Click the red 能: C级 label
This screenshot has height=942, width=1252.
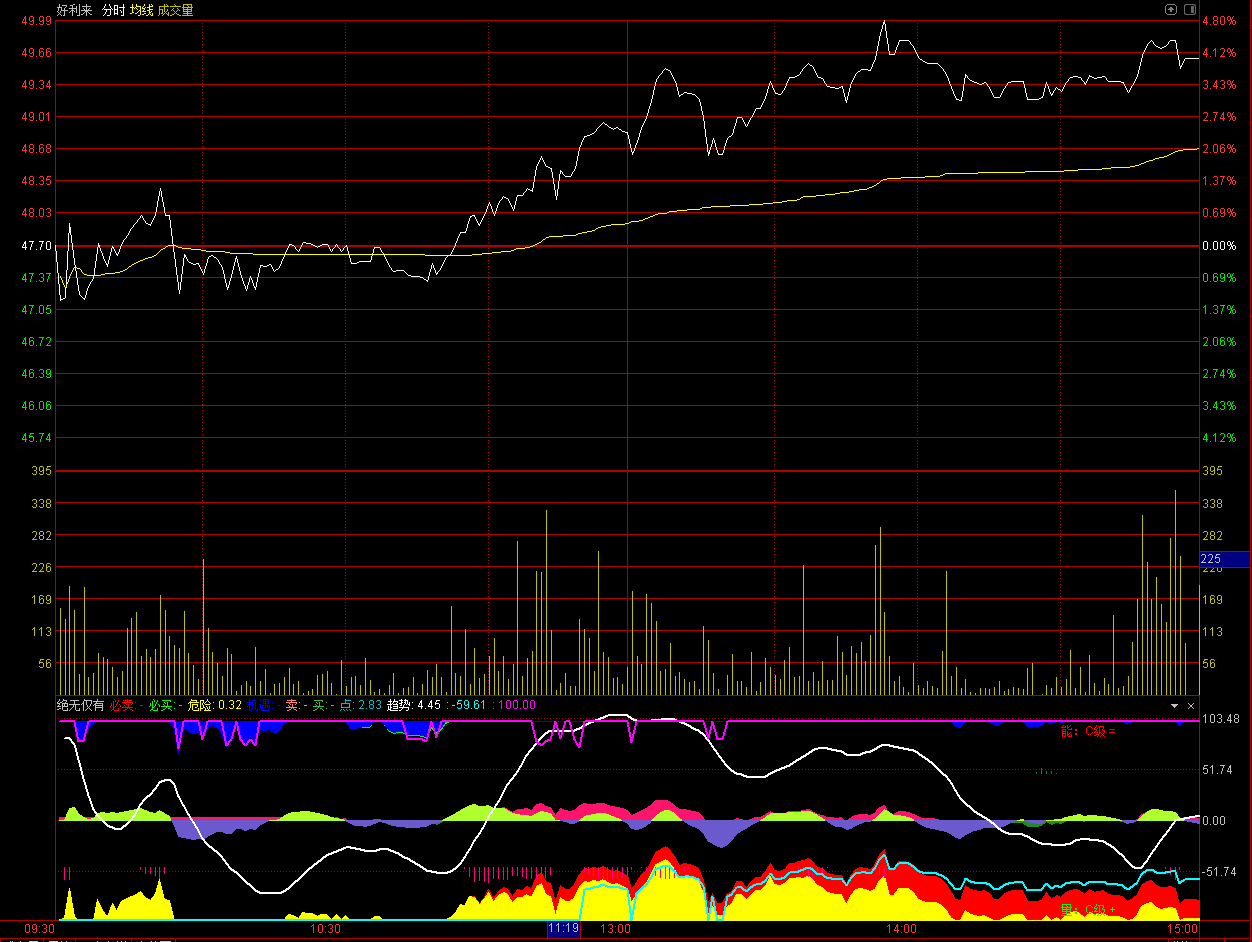[x=1088, y=731]
